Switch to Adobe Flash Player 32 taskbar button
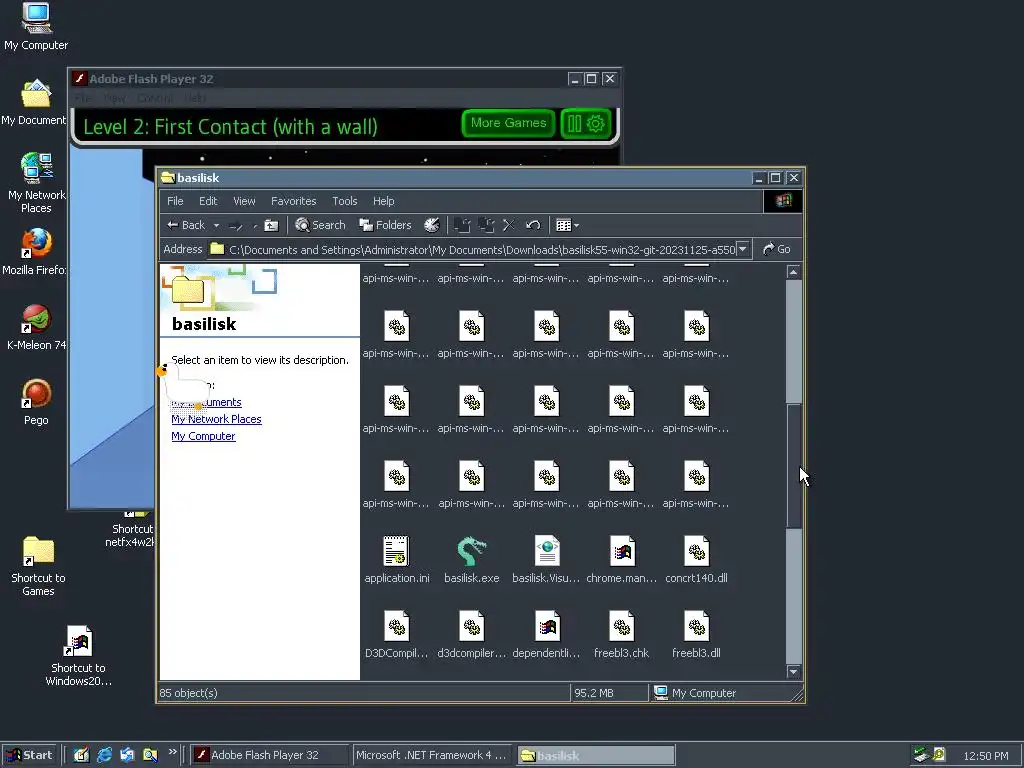The height and width of the screenshot is (768, 1024). coord(270,755)
